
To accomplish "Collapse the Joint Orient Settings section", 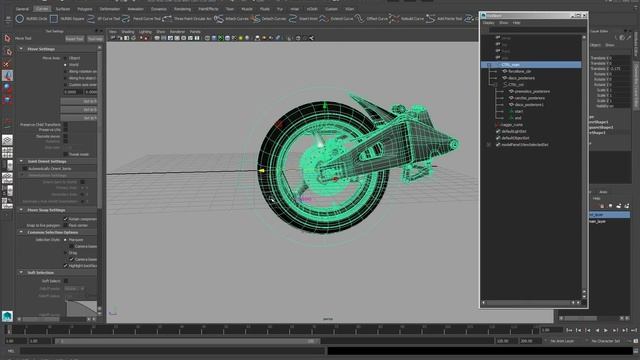I will [x=21, y=161].
